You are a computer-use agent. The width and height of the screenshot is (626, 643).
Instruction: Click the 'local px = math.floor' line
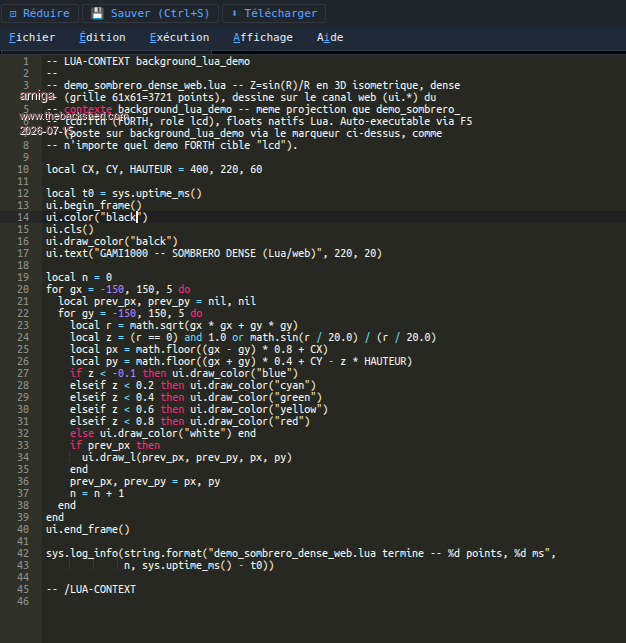pos(199,349)
